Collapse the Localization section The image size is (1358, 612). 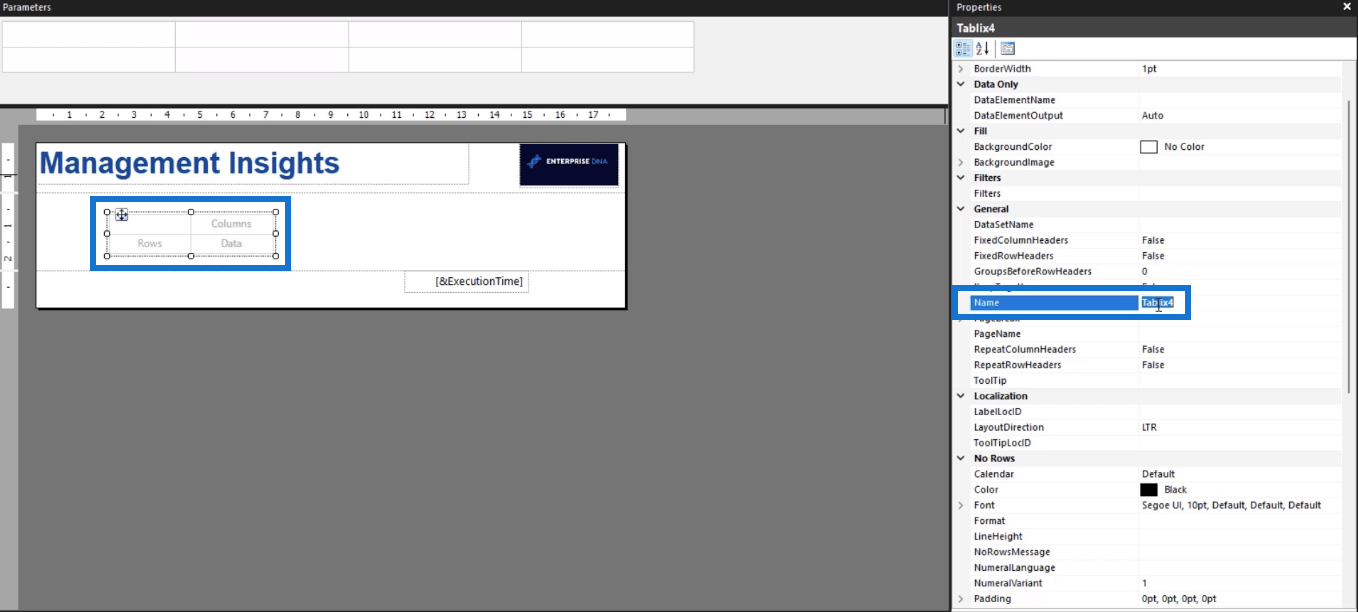(962, 396)
